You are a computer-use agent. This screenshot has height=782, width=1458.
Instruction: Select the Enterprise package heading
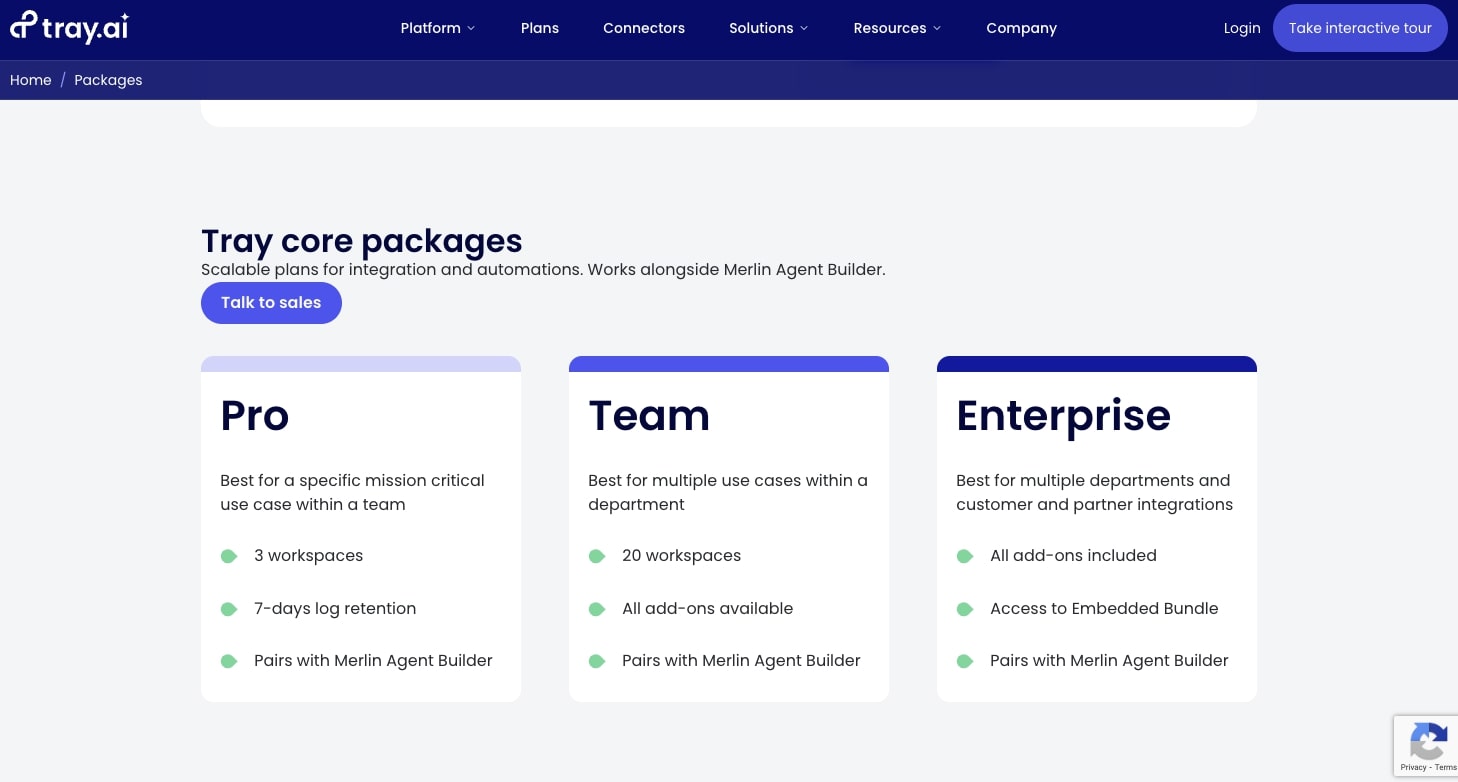(x=1063, y=416)
